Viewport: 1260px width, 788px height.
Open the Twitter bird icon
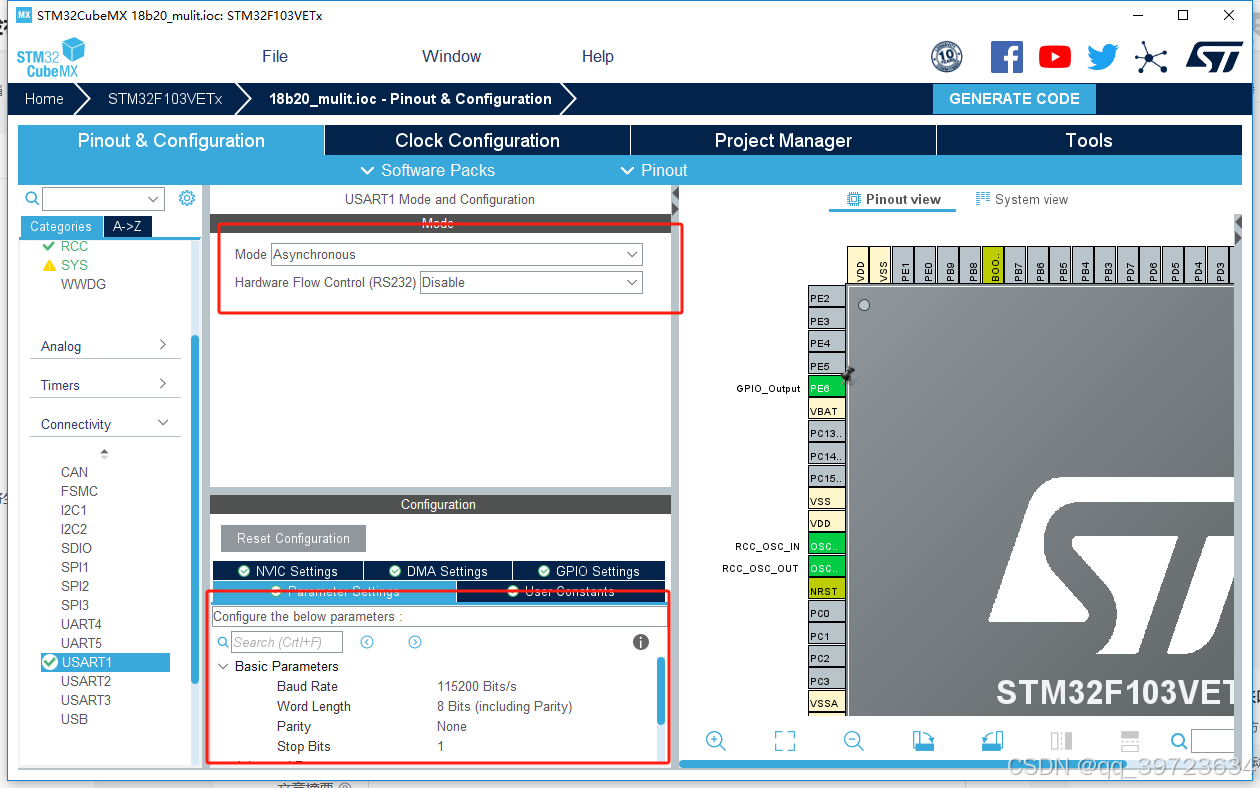pyautogui.click(x=1103, y=57)
